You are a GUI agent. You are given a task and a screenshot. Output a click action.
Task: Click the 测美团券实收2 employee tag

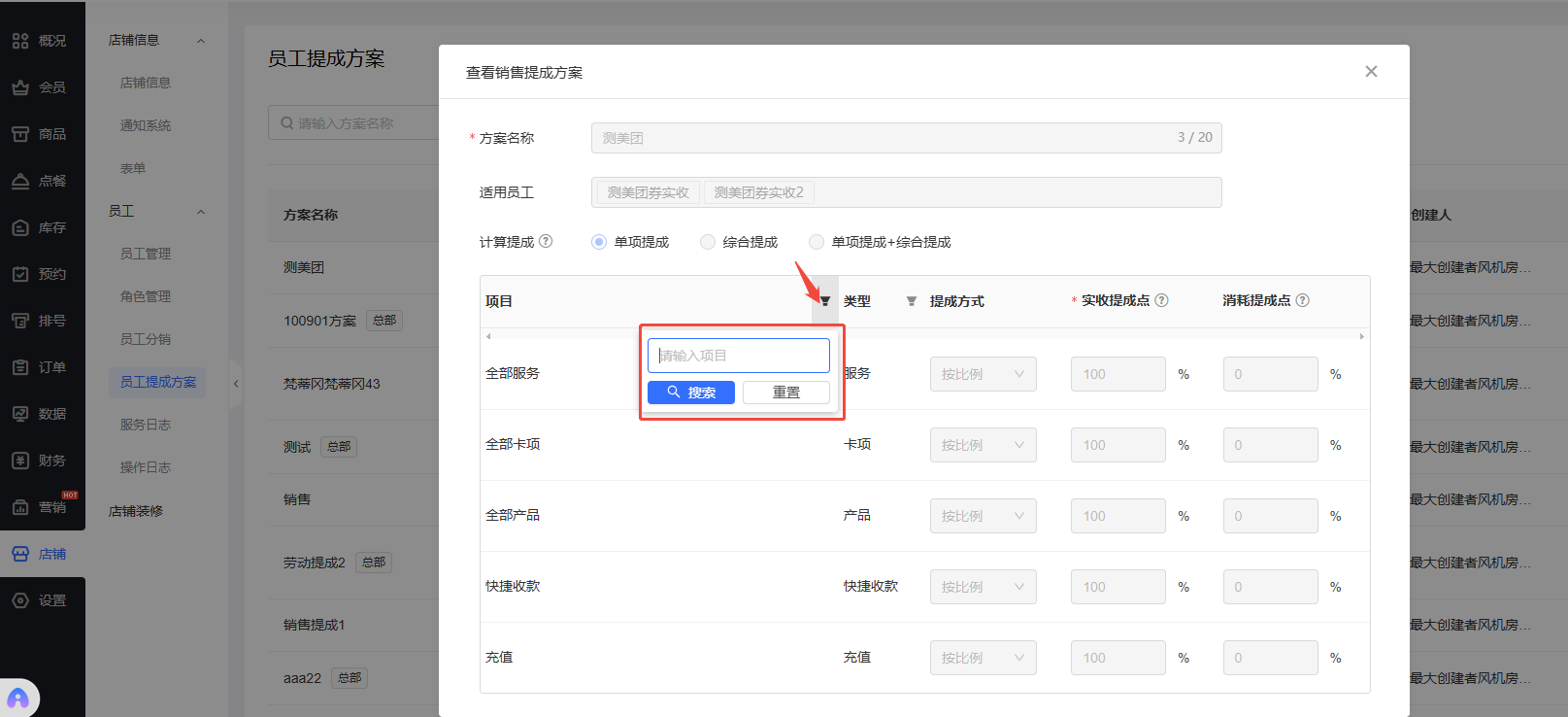point(759,192)
